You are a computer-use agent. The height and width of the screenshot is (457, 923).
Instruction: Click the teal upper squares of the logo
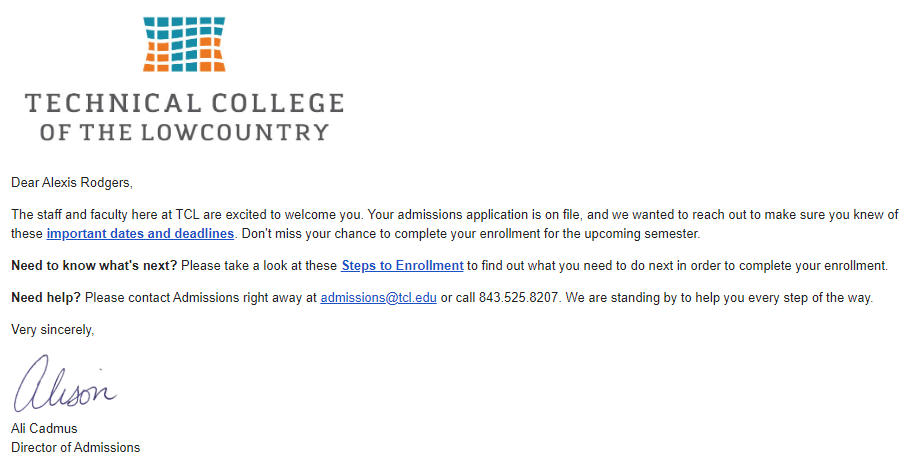point(184,30)
